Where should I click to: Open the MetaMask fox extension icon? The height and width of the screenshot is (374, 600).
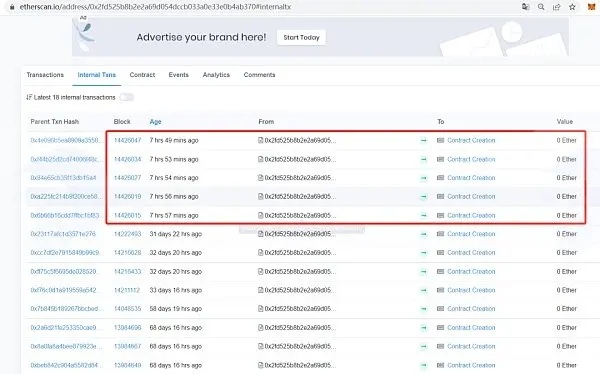[592, 7]
